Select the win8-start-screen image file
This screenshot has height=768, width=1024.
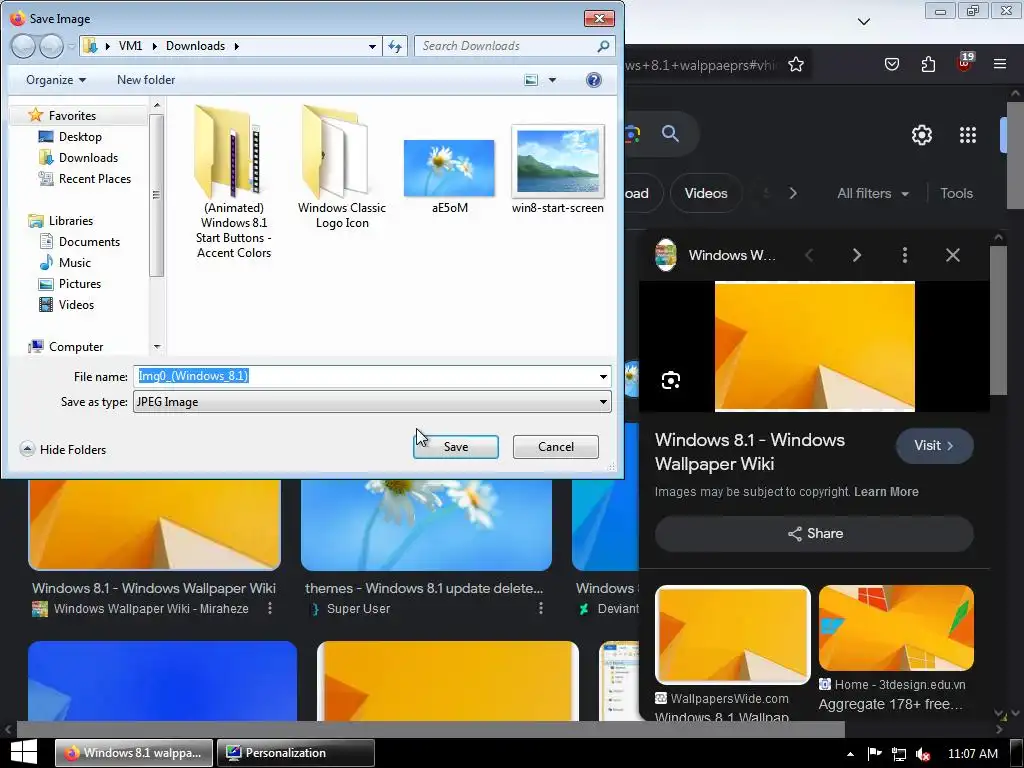click(558, 170)
